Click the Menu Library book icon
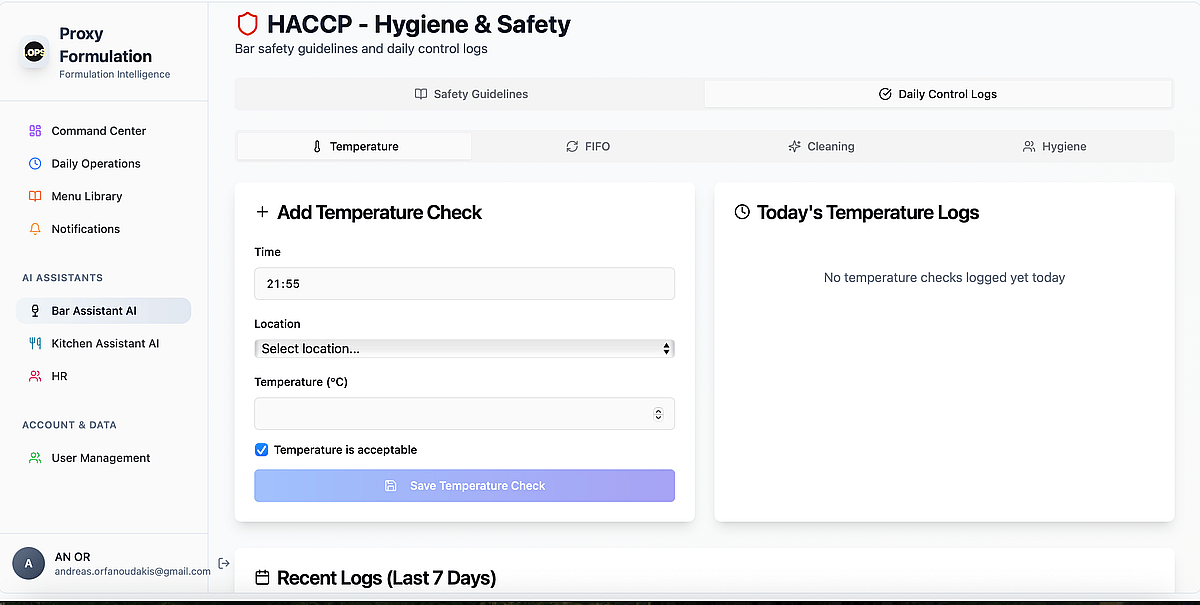Viewport: 1200px width, 605px height. [x=35, y=197]
